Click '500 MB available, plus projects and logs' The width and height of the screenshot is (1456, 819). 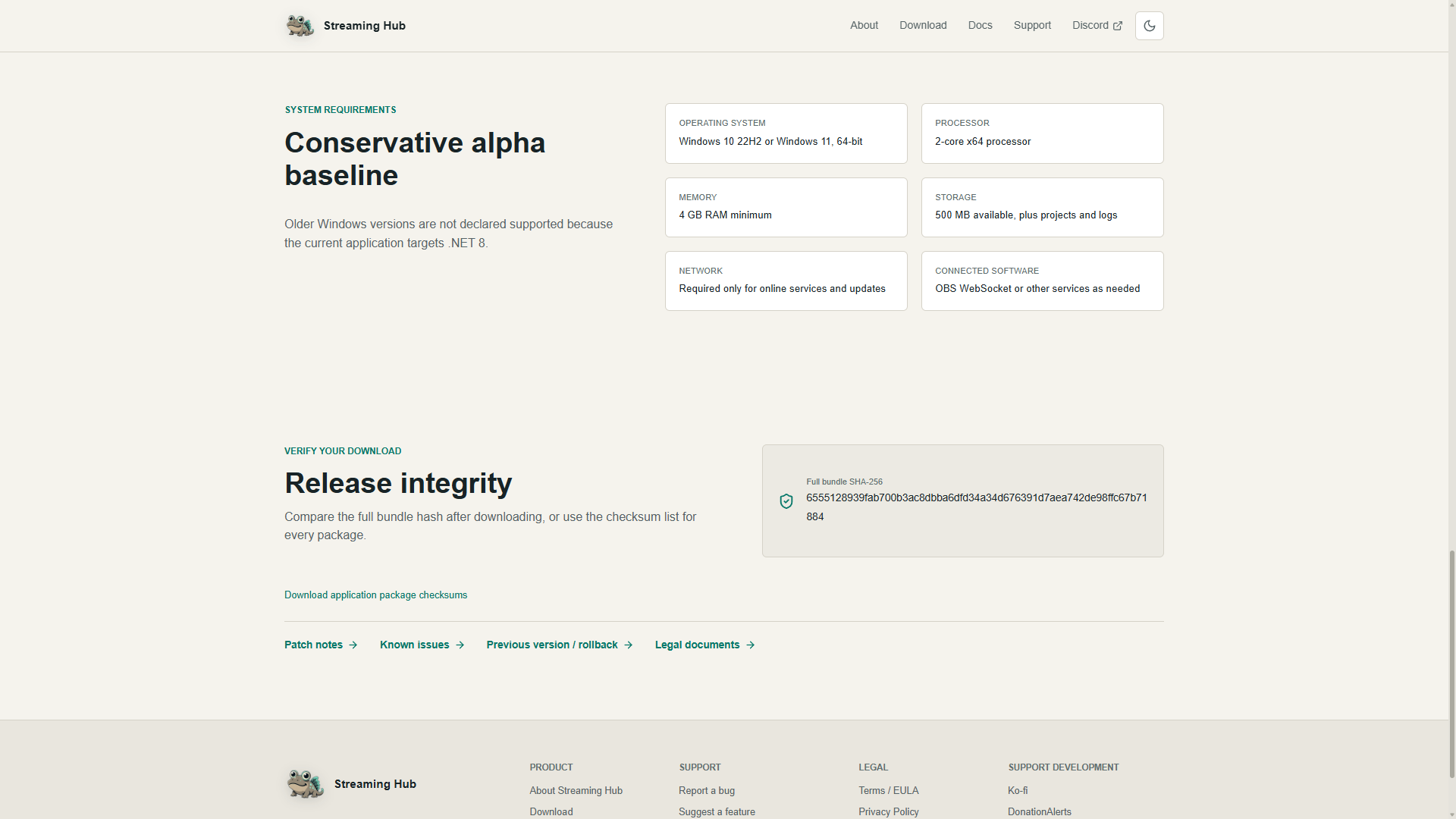(x=1026, y=215)
